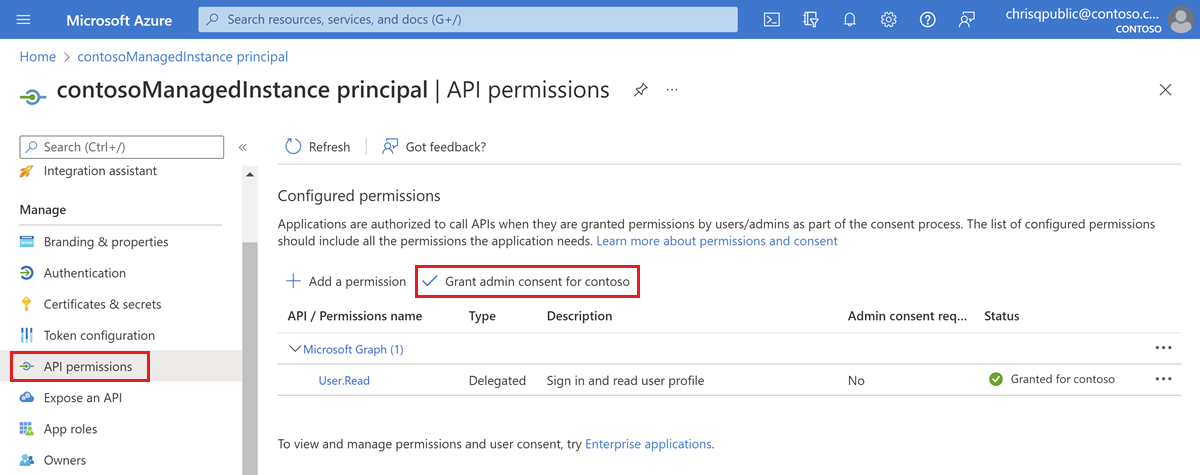
Task: Pin the API permissions page
Action: 640,90
